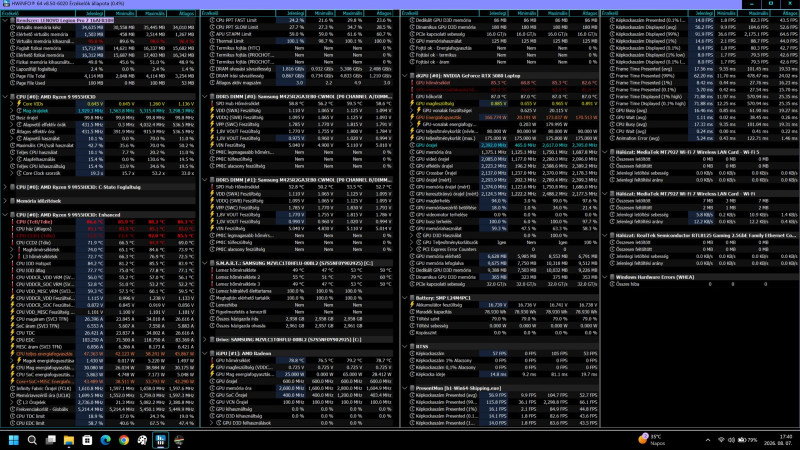Collapse the PresentMon group
Viewport: 800px width, 450px height.
405,388
